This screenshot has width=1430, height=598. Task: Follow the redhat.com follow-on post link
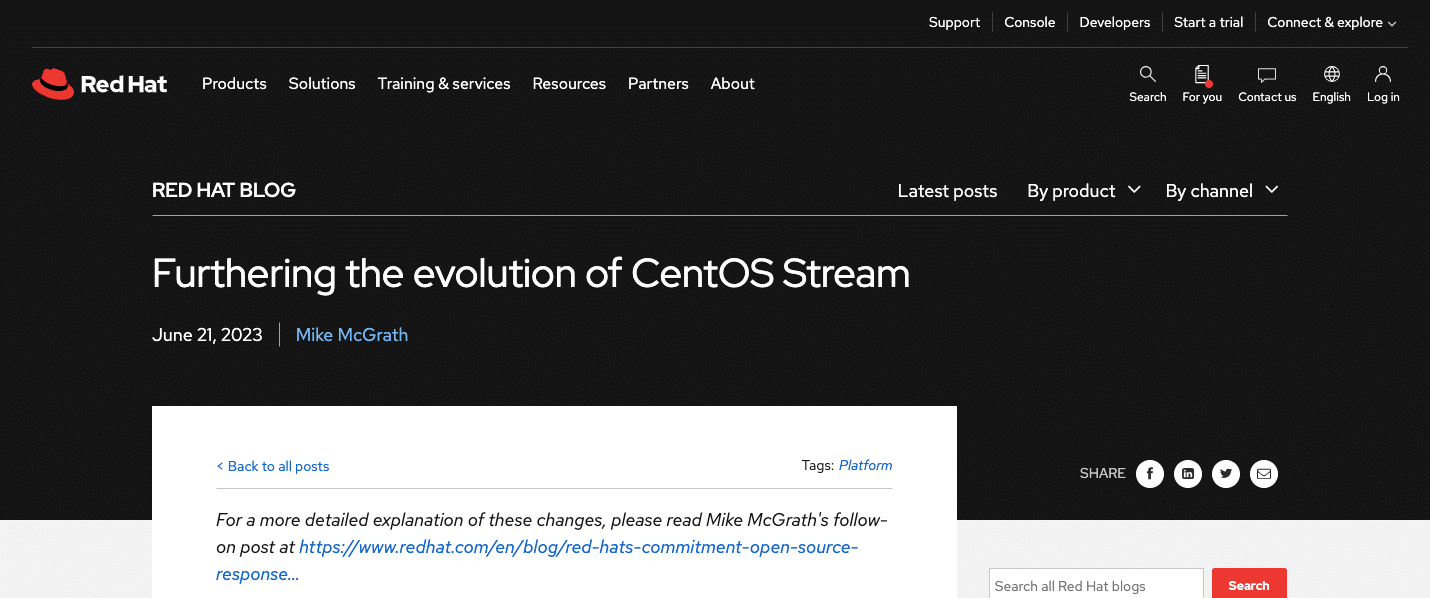tap(537, 561)
